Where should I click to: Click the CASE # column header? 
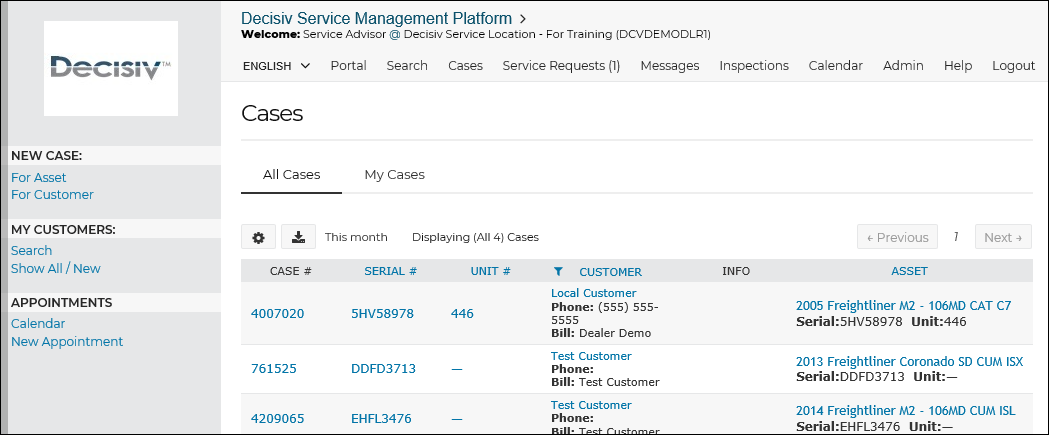[290, 271]
